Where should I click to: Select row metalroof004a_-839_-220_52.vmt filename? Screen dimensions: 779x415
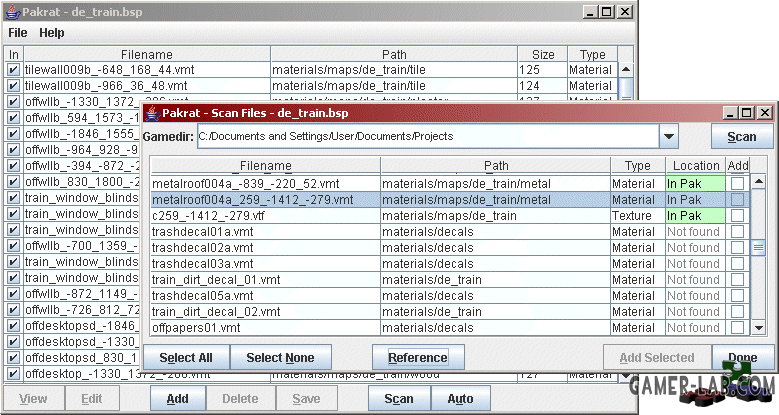pyautogui.click(x=246, y=184)
